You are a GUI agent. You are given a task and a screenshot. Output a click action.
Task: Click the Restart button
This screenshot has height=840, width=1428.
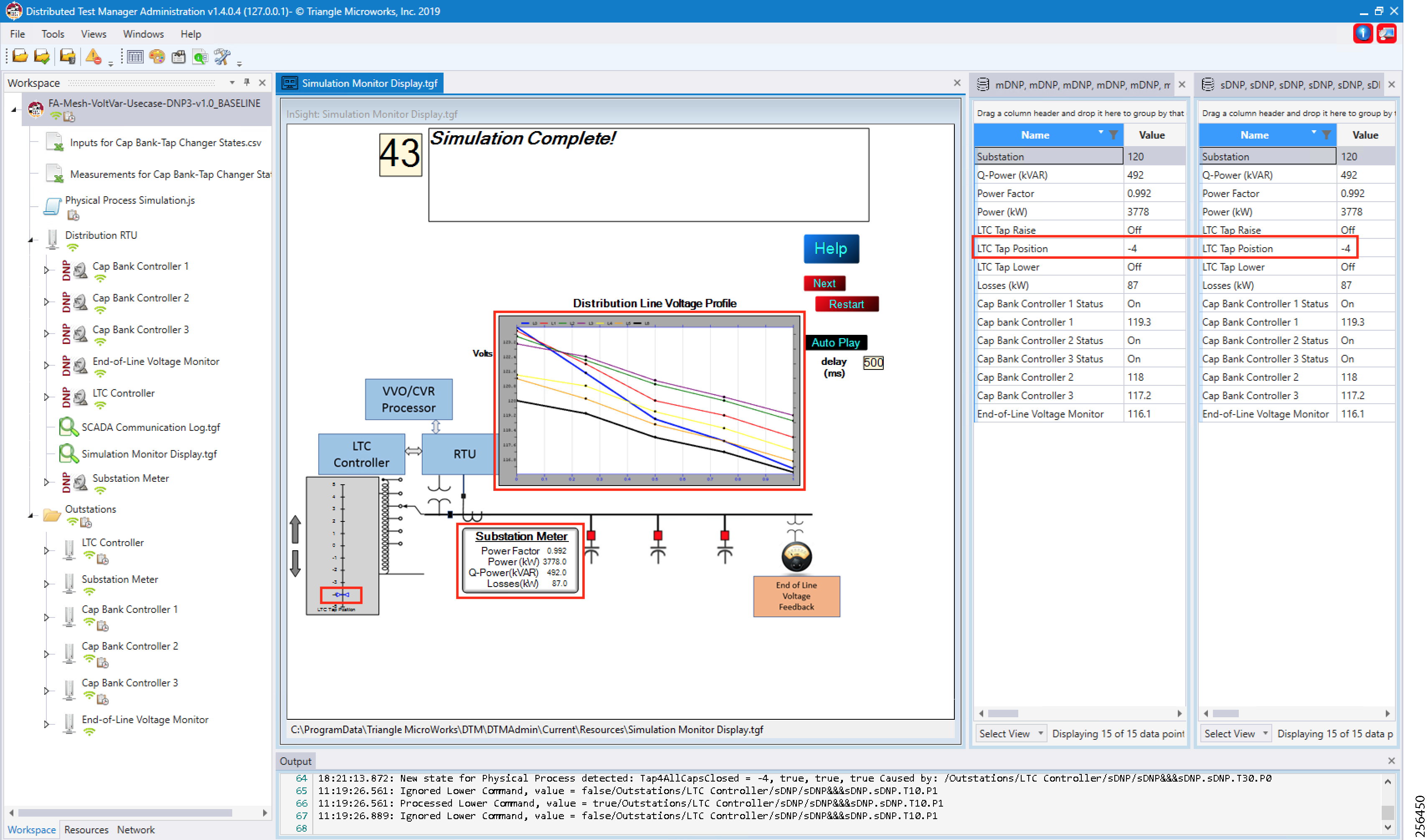click(x=846, y=304)
